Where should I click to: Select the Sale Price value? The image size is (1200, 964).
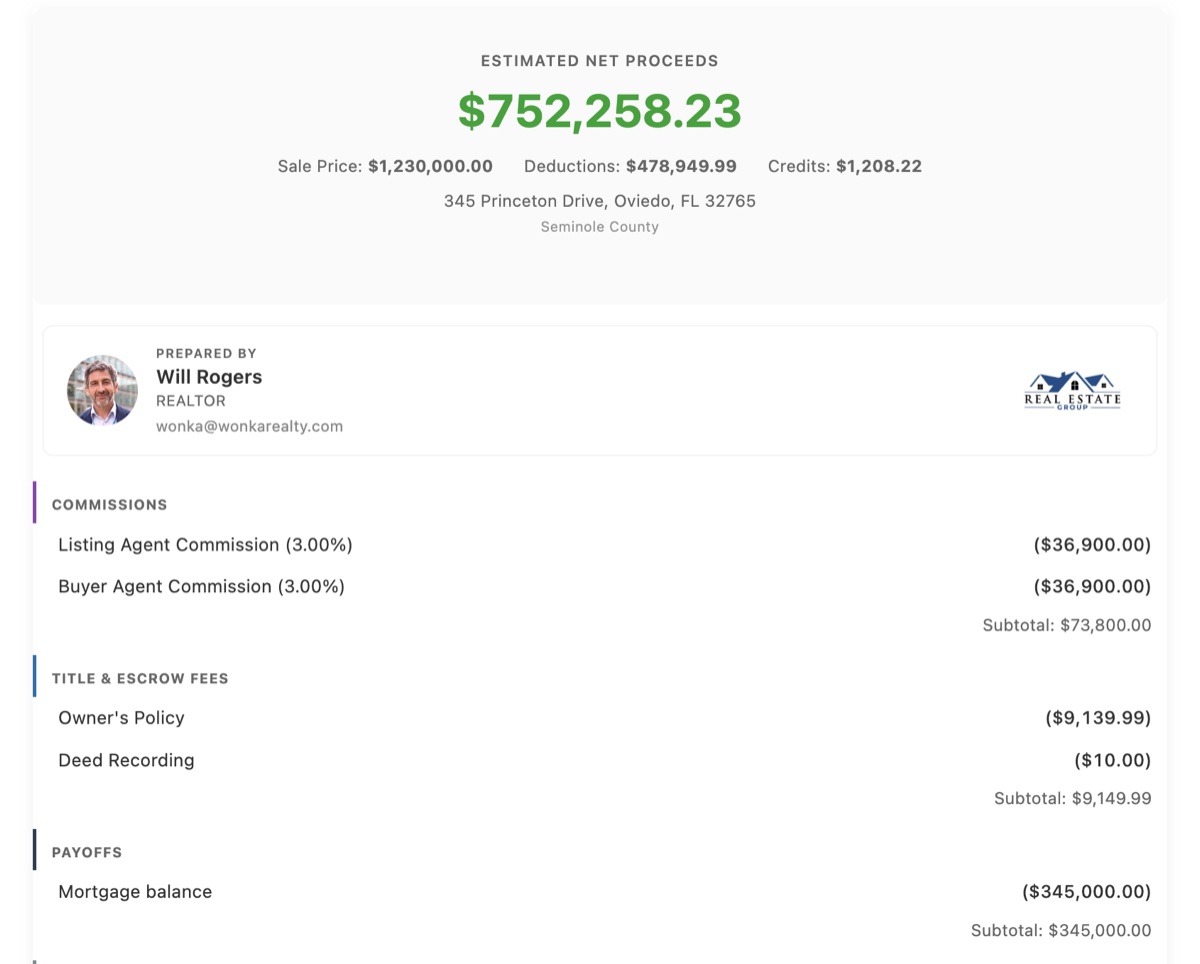pyautogui.click(x=430, y=166)
